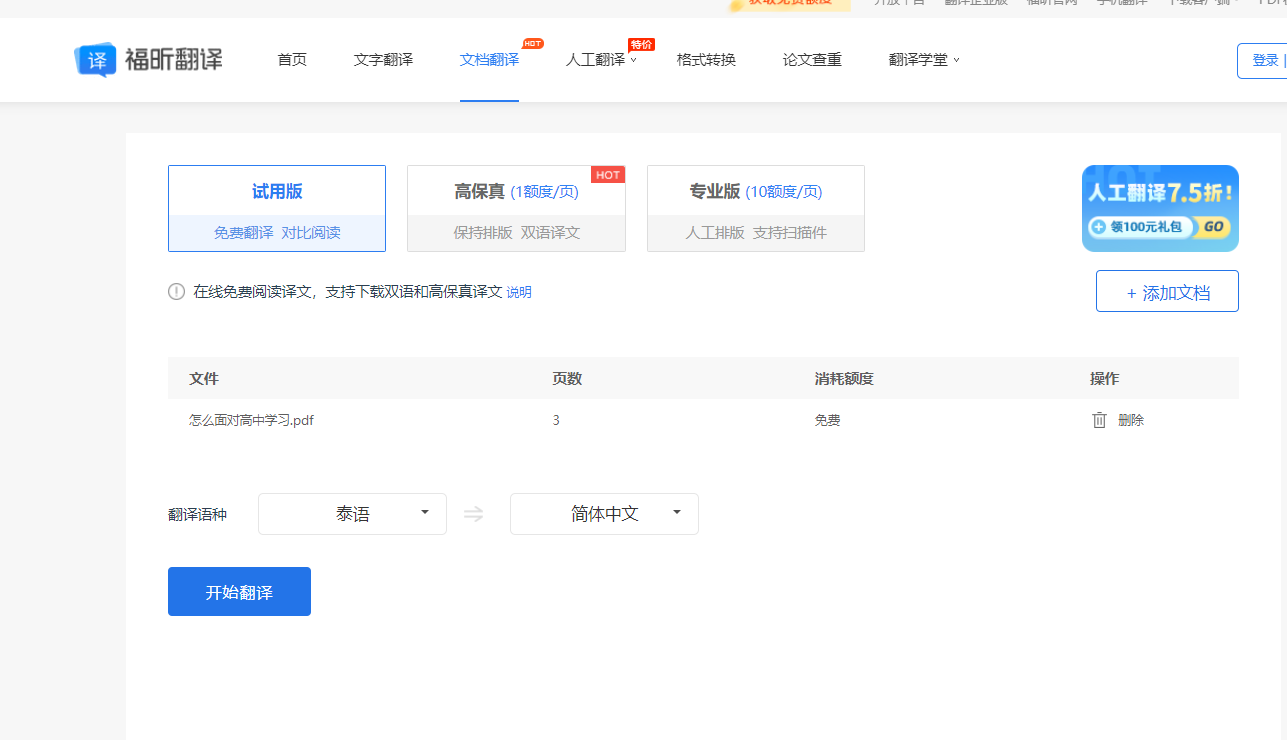Click the 文件 column header

pyautogui.click(x=204, y=379)
